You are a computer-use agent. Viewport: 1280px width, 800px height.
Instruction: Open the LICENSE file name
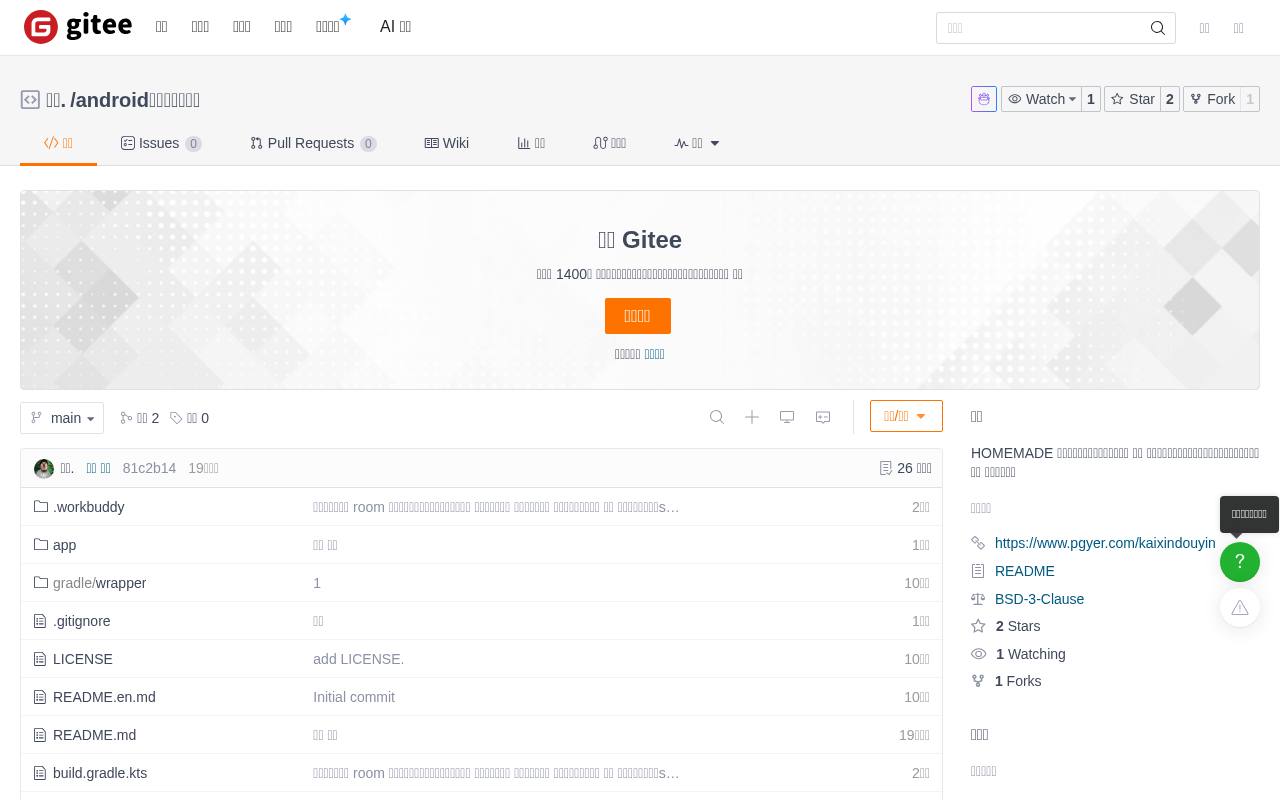coord(83,659)
